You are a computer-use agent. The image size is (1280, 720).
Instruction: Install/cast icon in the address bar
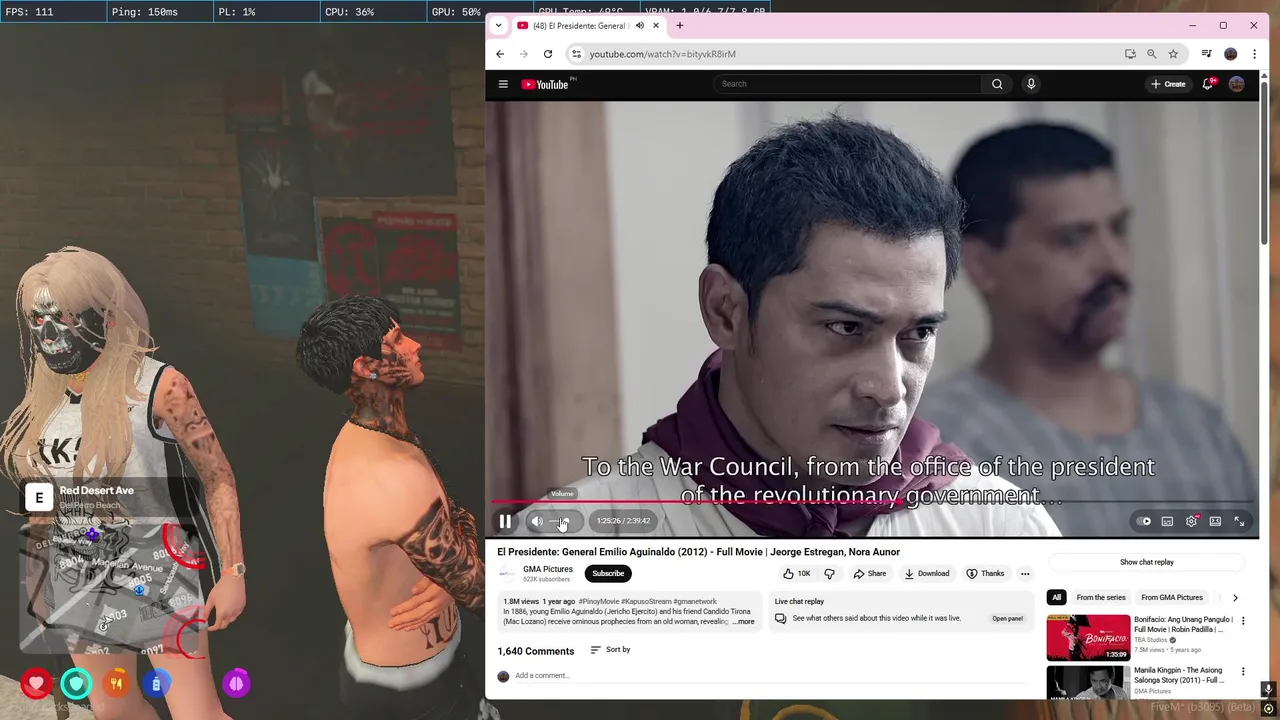pos(1130,54)
